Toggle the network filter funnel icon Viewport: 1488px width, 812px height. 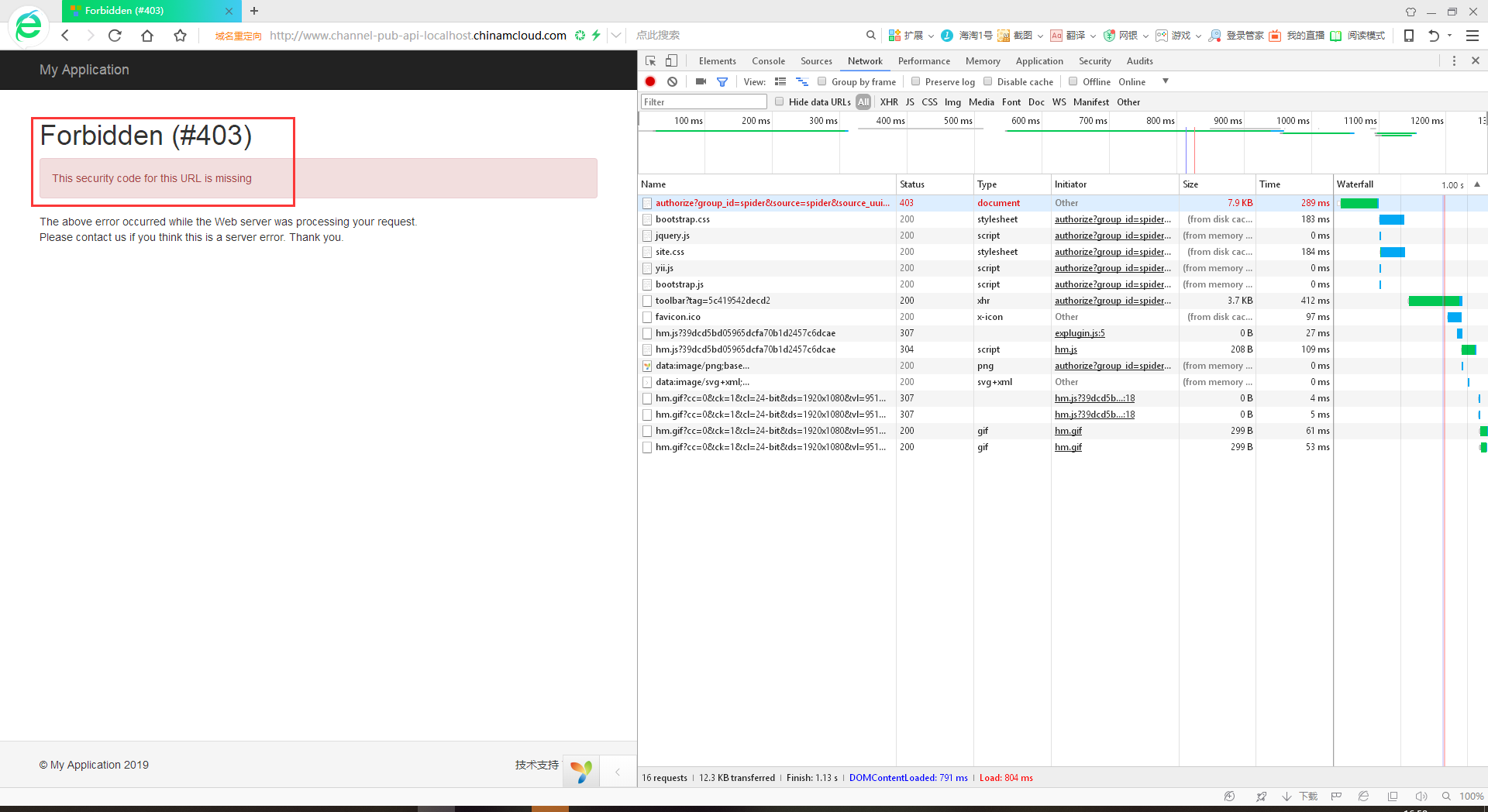[722, 81]
